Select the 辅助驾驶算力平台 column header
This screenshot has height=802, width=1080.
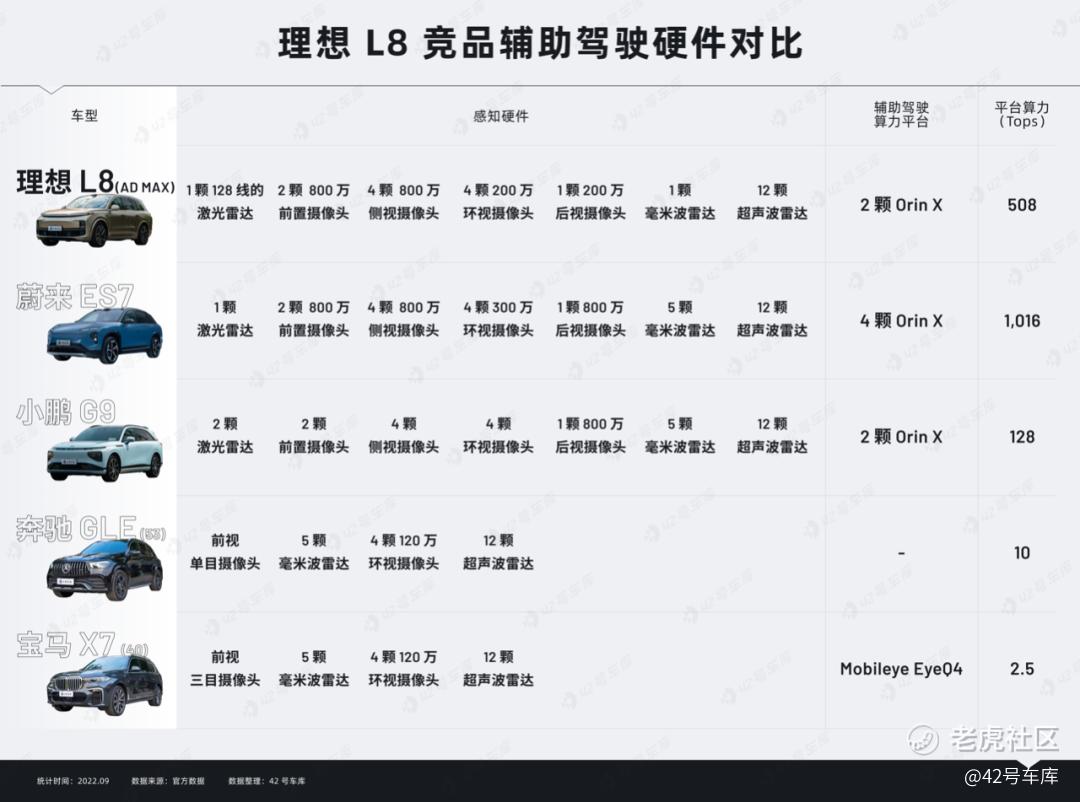pos(901,114)
